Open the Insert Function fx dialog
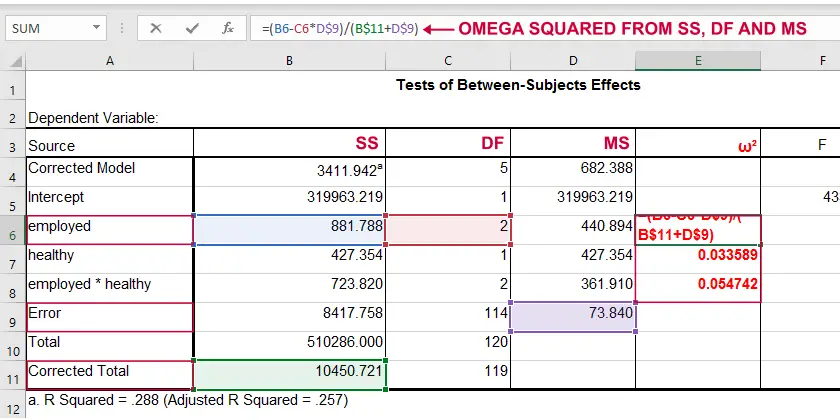 pyautogui.click(x=228, y=28)
